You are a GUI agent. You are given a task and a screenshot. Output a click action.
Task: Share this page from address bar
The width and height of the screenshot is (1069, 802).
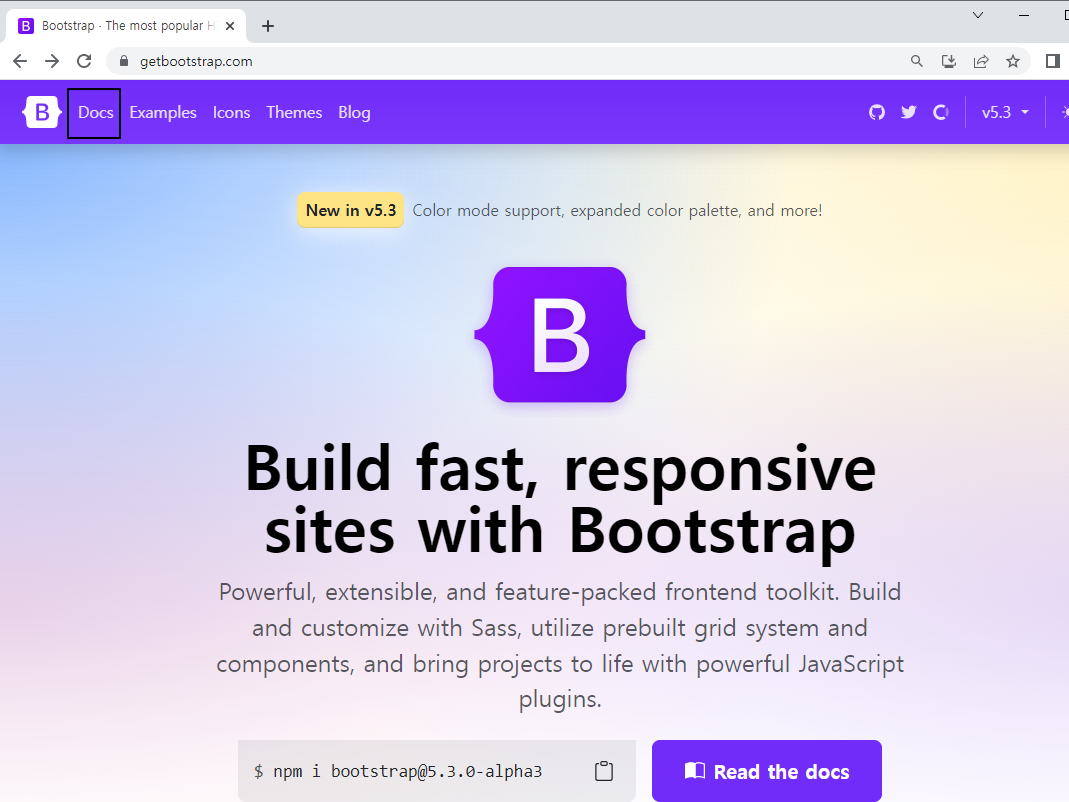tap(980, 61)
